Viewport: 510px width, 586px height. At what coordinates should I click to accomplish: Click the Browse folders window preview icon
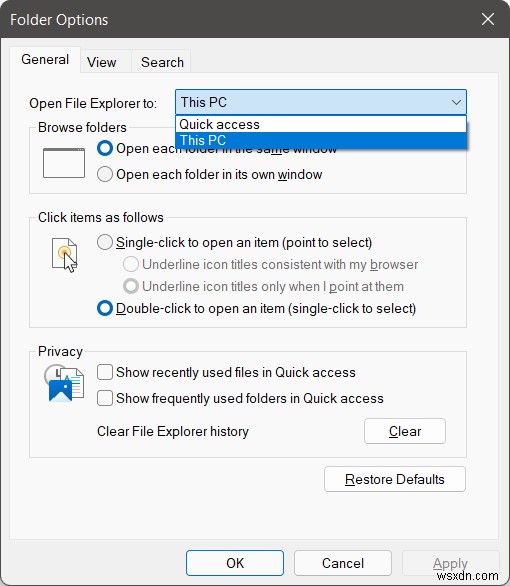[x=64, y=163]
